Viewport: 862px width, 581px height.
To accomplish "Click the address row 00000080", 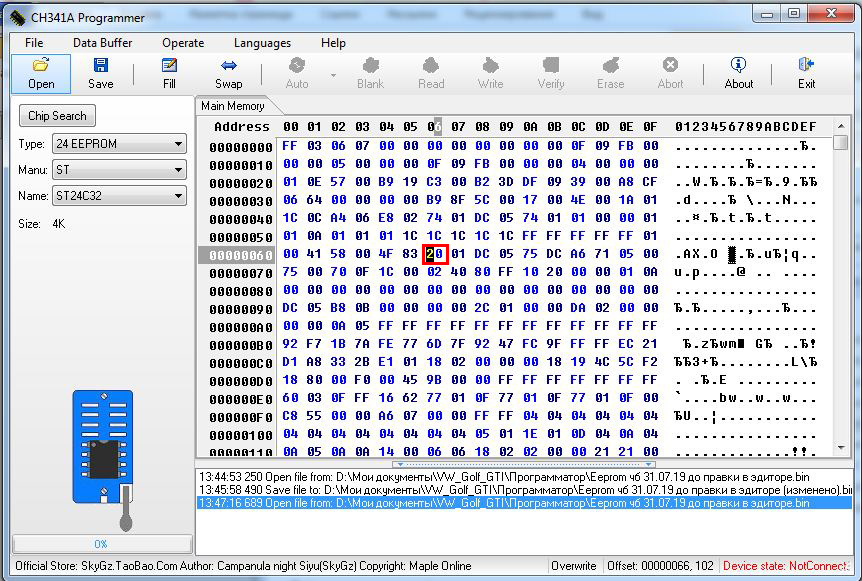I will [x=241, y=291].
